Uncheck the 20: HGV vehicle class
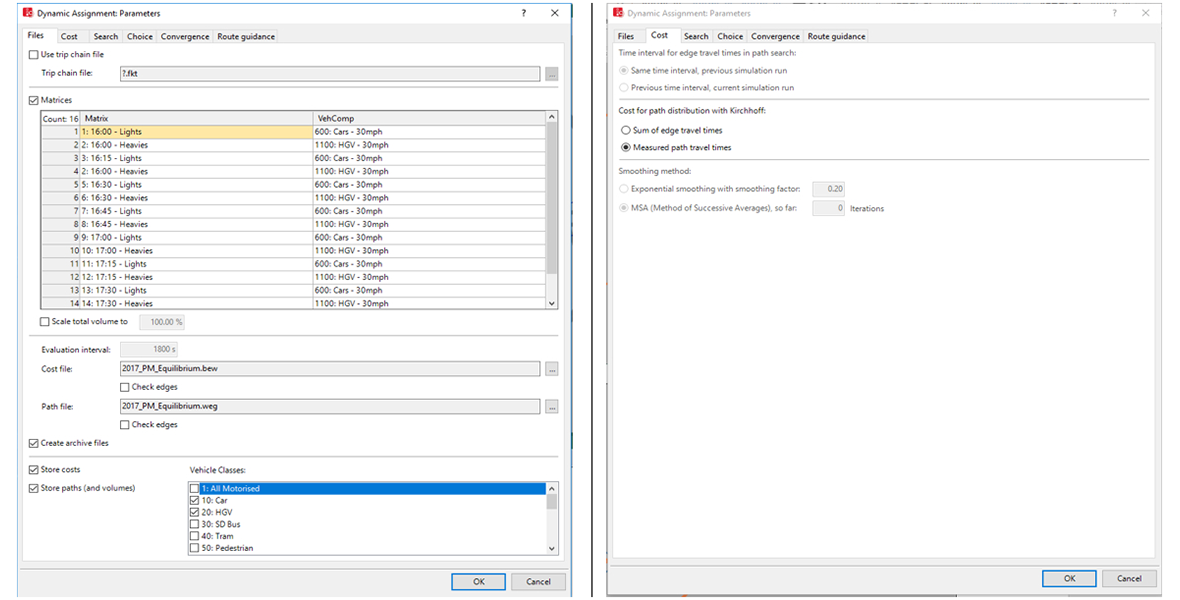 (195, 513)
